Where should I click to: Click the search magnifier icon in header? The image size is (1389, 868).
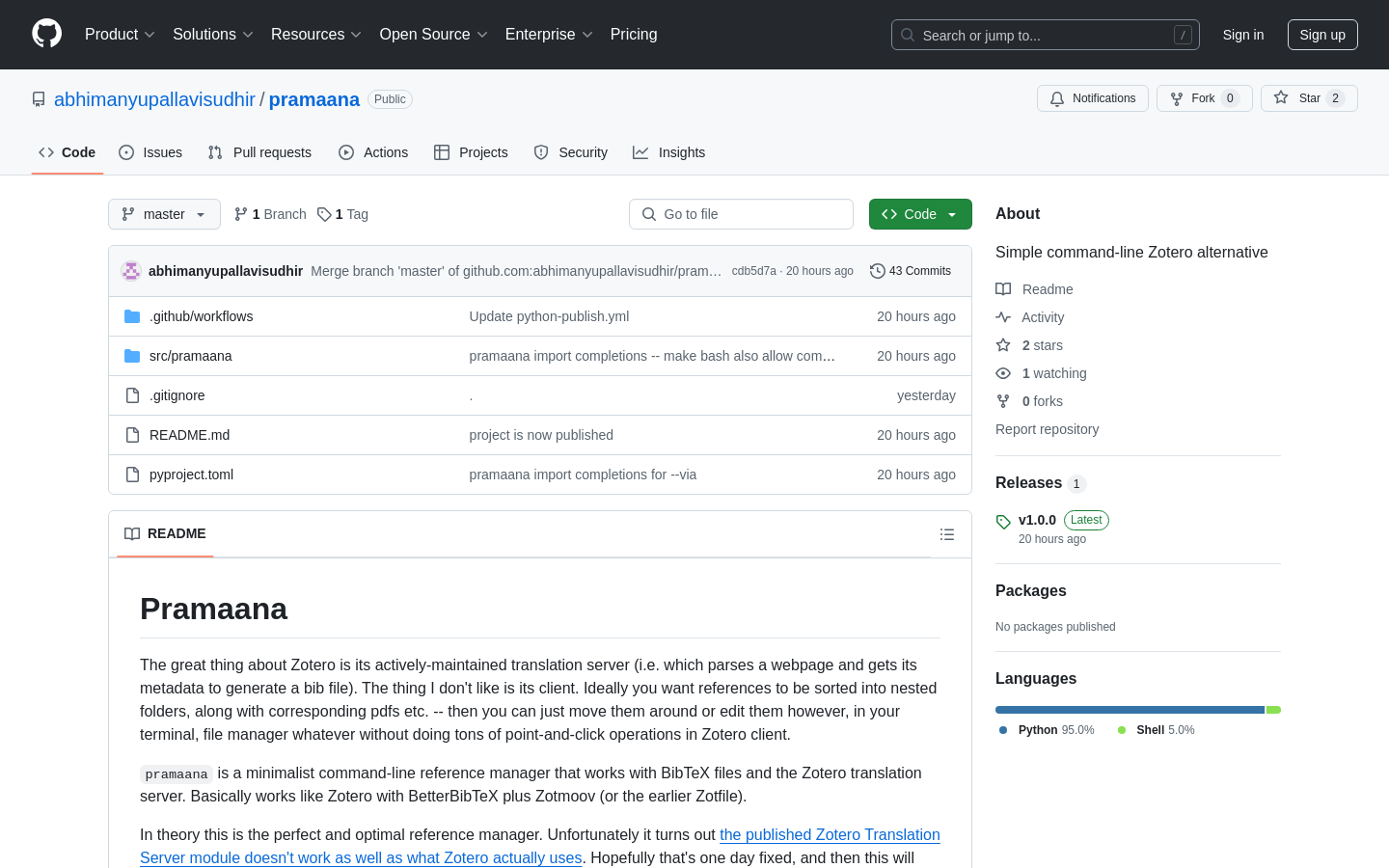[x=908, y=35]
